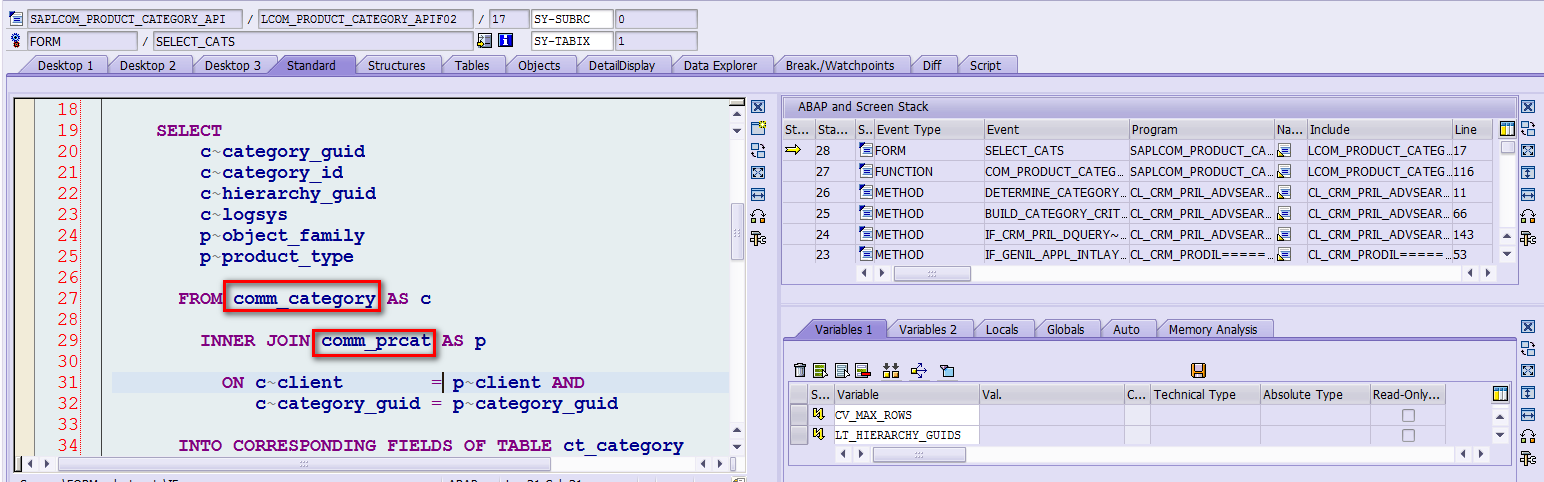Screen dimensions: 1544x482
Task: Click Technical Type column header
Action: click(x=1204, y=394)
